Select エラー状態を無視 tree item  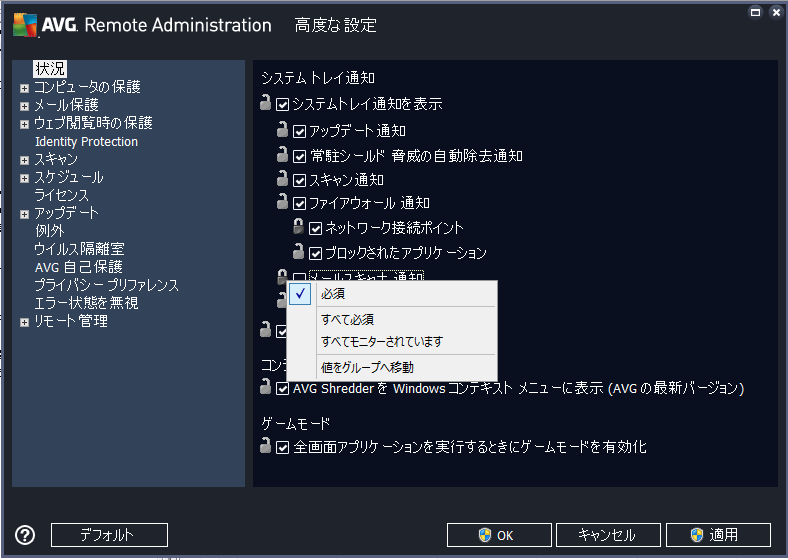tap(86, 303)
